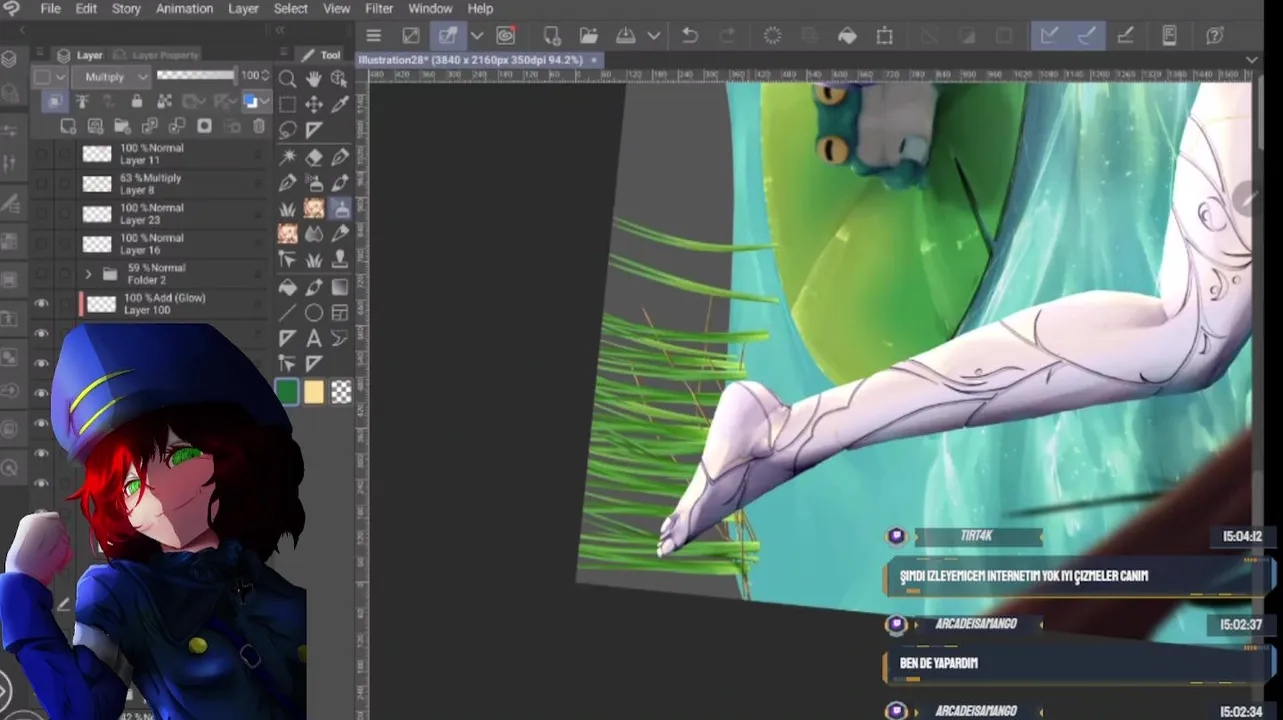Click the Scale/Rotate transform icon
Viewport: 1283px width, 720px height.
(x=885, y=36)
